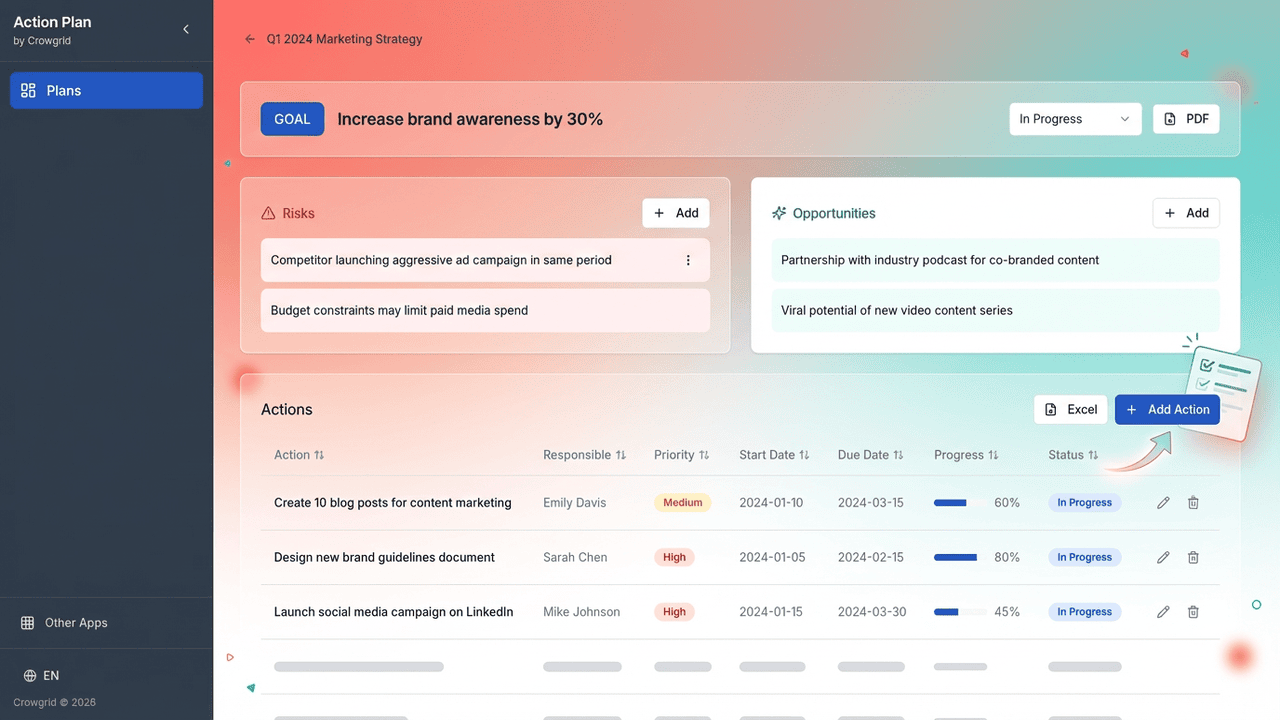Delete the blog posts action using the trash icon

tap(1193, 503)
